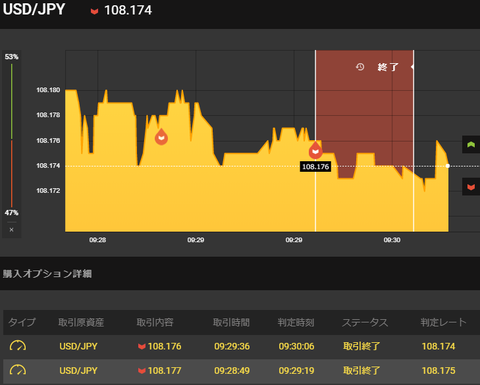This screenshot has height=385, width=480.
Task: Click the red portion of sentiment bar
Action: tap(12, 173)
